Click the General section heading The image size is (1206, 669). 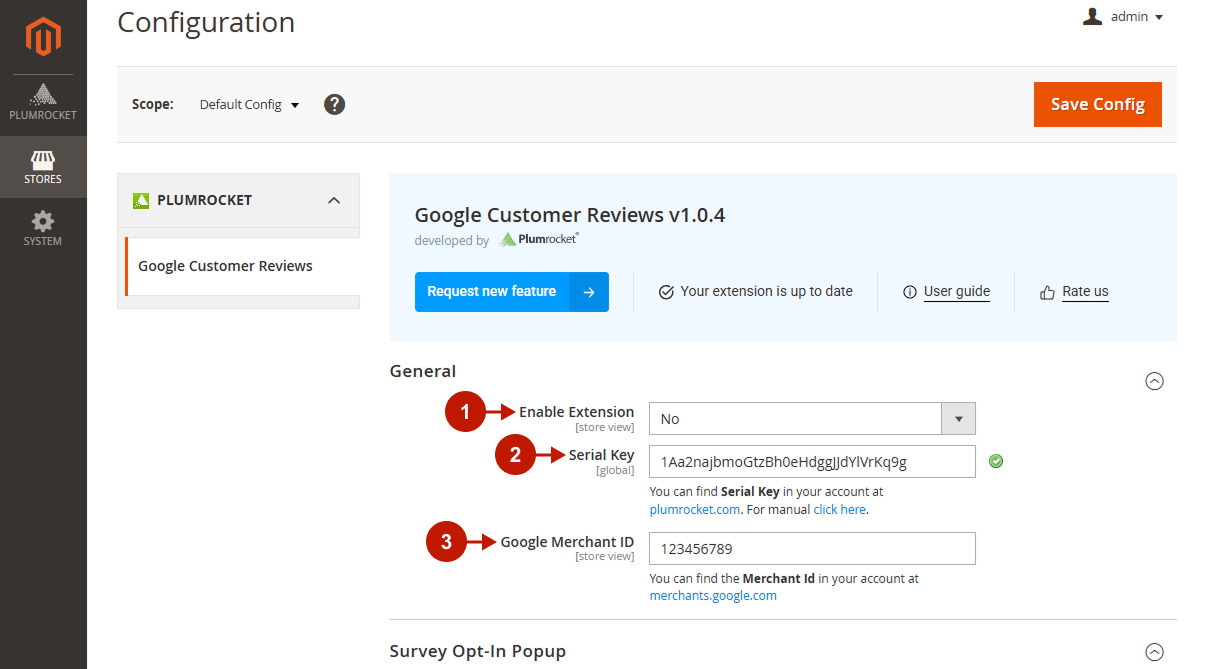423,371
